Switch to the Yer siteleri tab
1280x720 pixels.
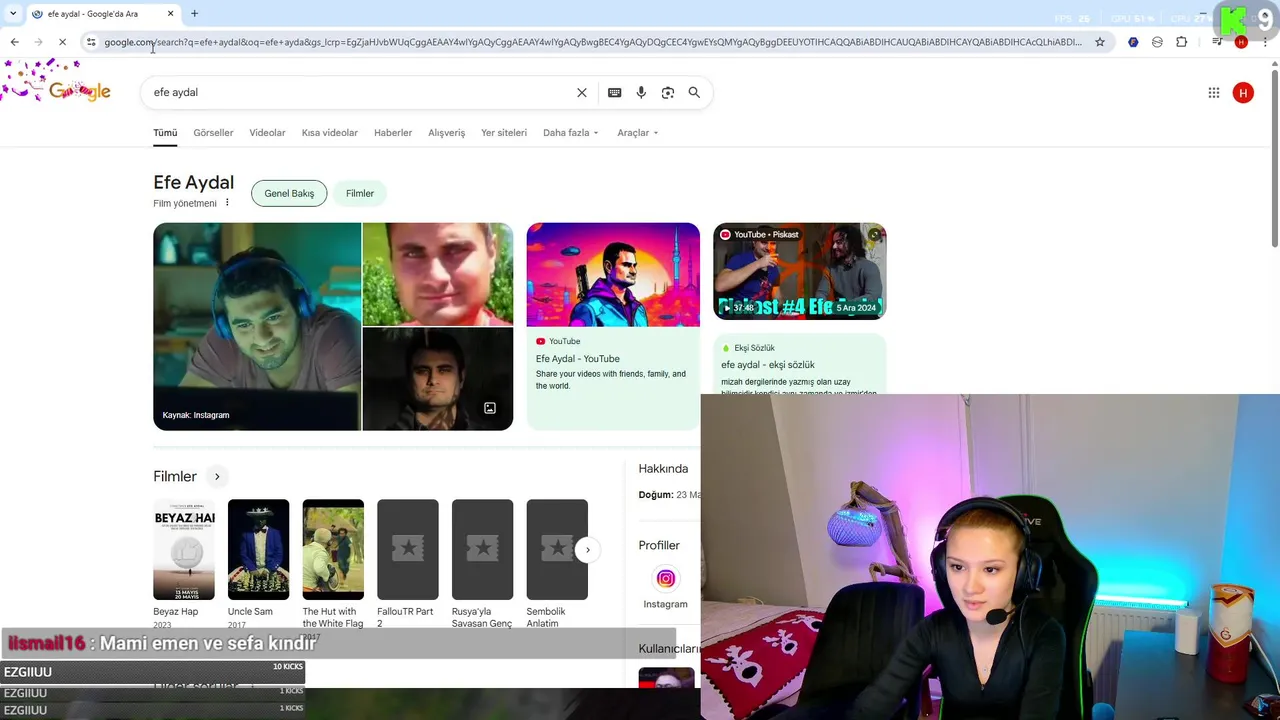pyautogui.click(x=504, y=133)
